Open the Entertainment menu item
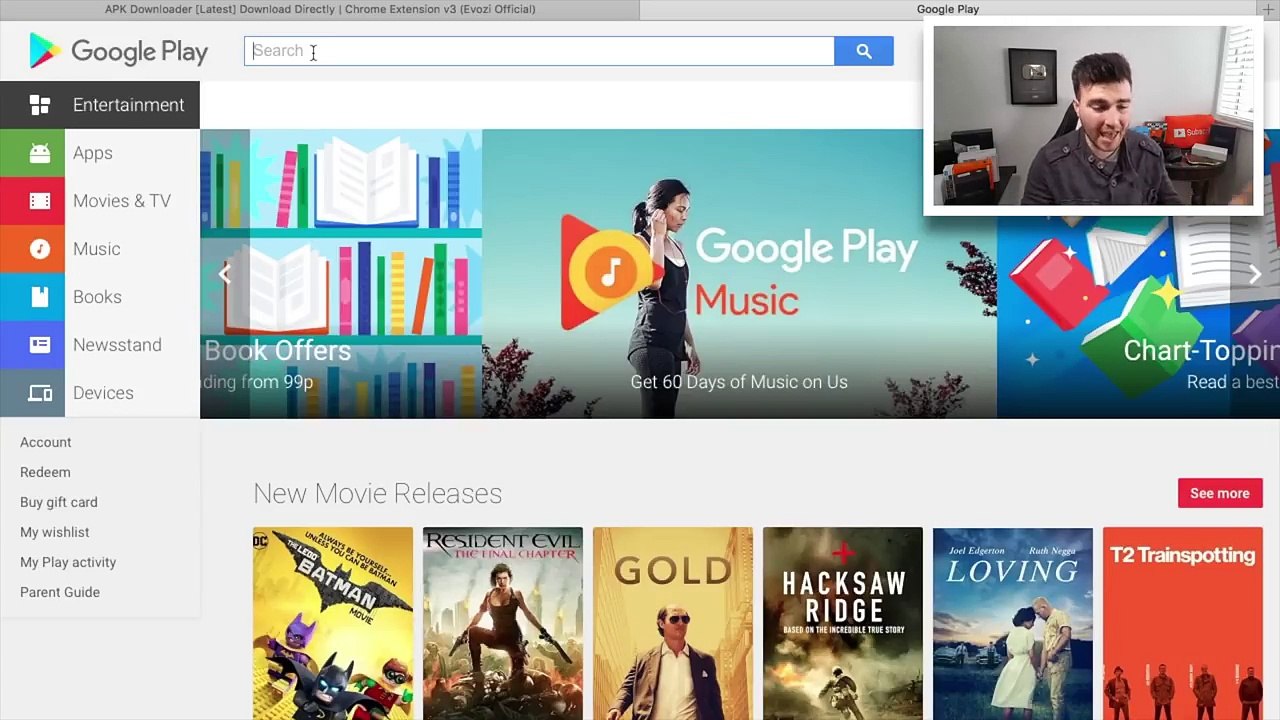This screenshot has width=1280, height=720. (100, 105)
